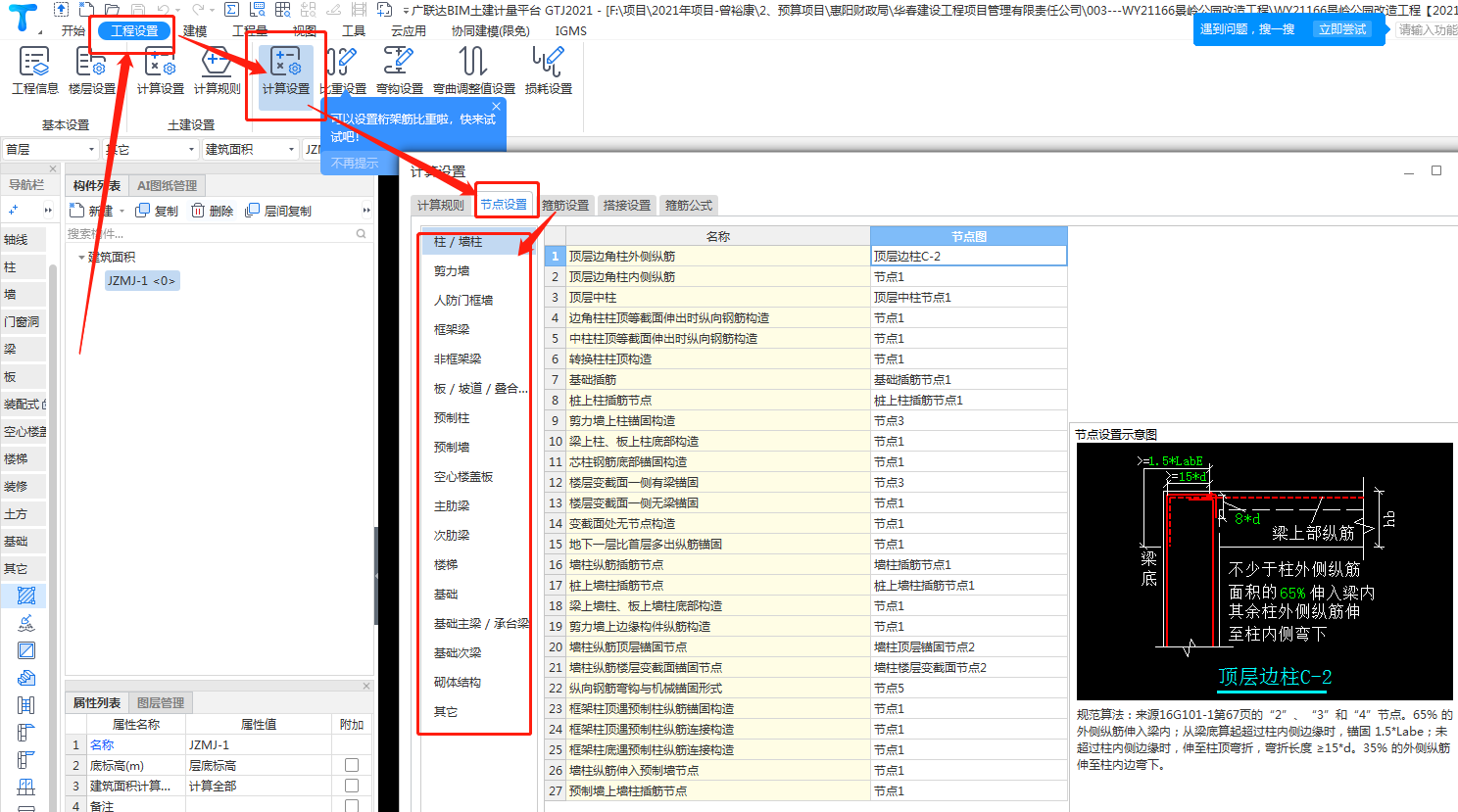Click the search magnifier in component list
The width and height of the screenshot is (1458, 812).
pyautogui.click(x=362, y=233)
